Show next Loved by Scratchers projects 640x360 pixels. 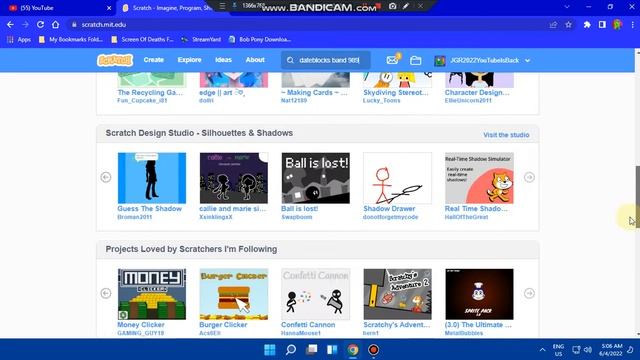coord(529,293)
